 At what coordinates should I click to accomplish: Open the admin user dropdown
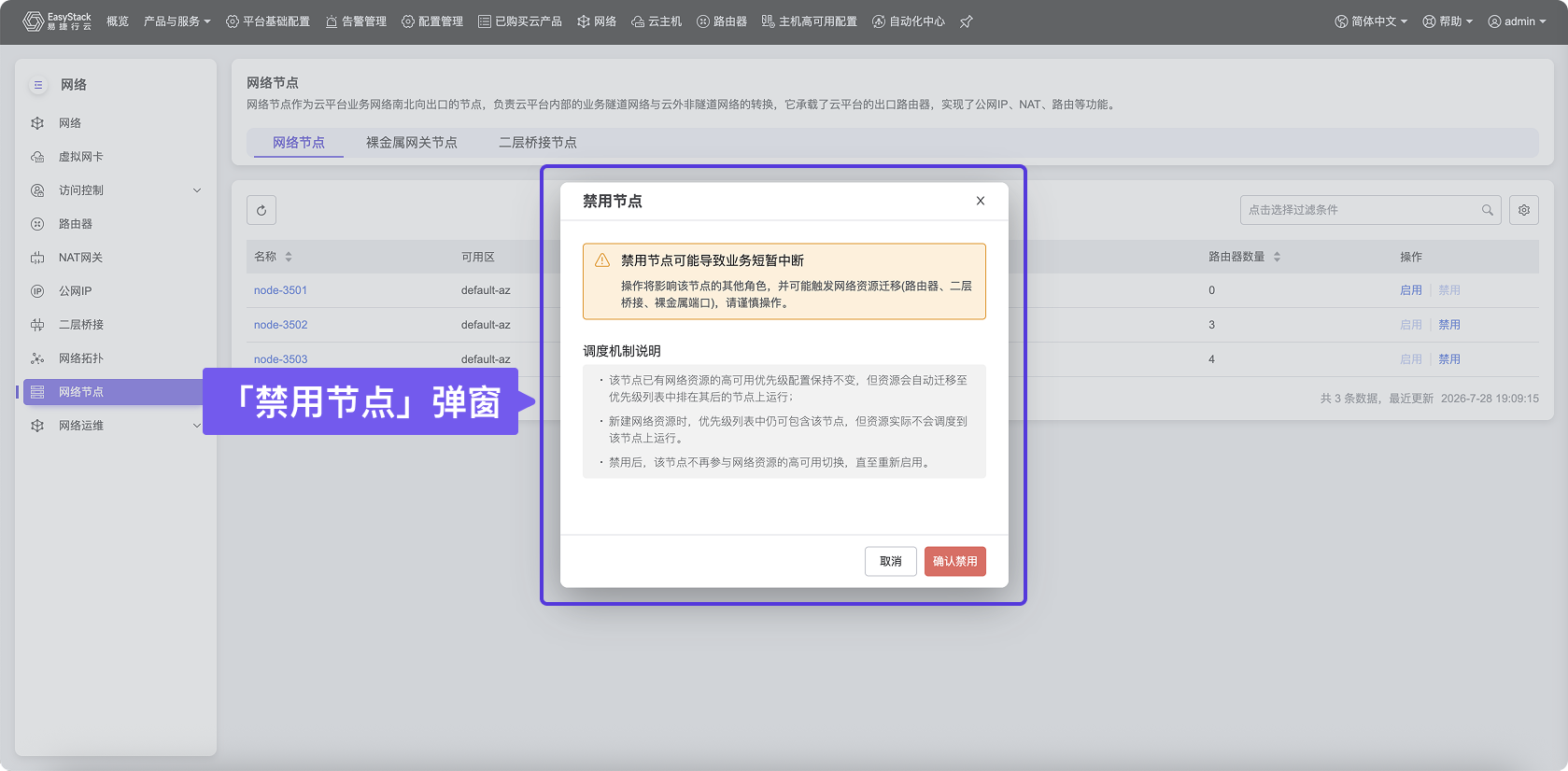[1517, 21]
